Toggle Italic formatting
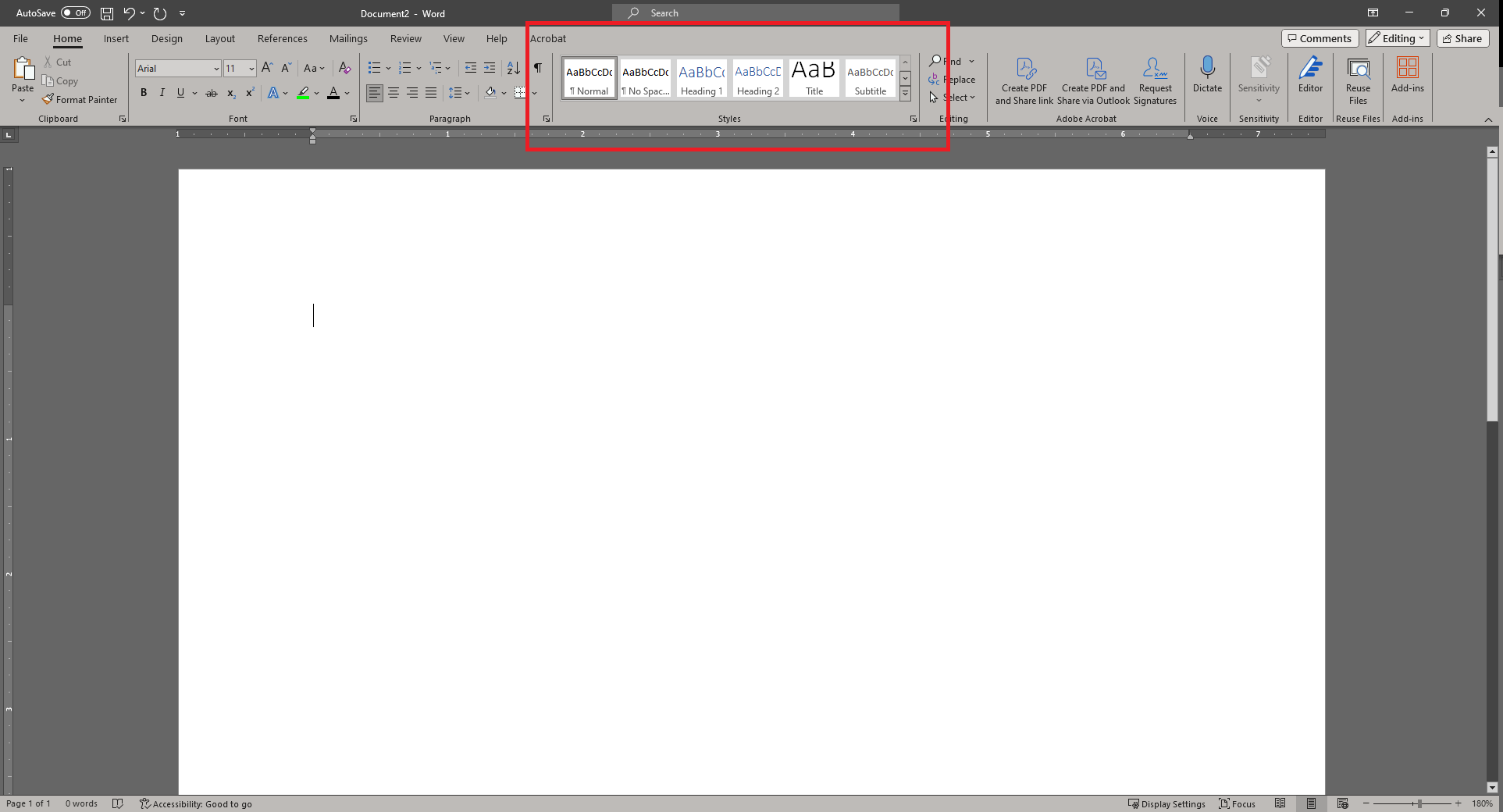The image size is (1503, 812). coord(162,93)
